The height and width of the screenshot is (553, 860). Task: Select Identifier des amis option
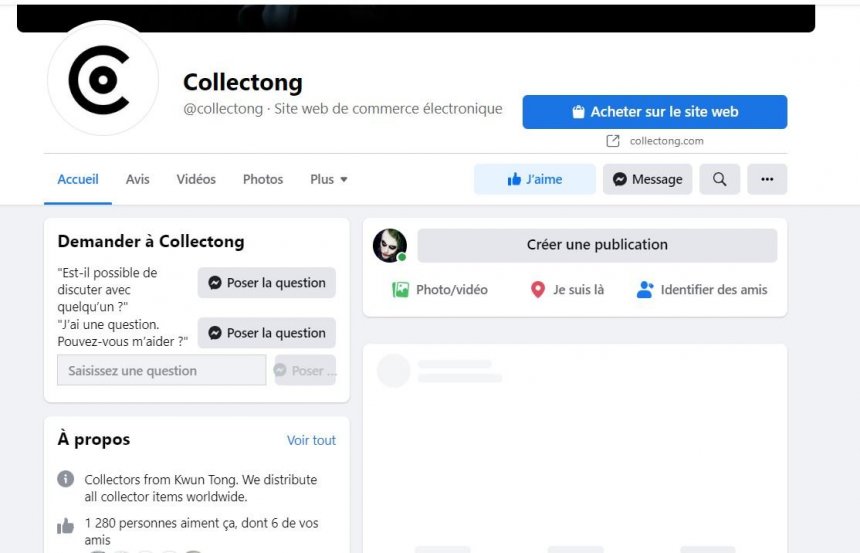click(x=702, y=290)
